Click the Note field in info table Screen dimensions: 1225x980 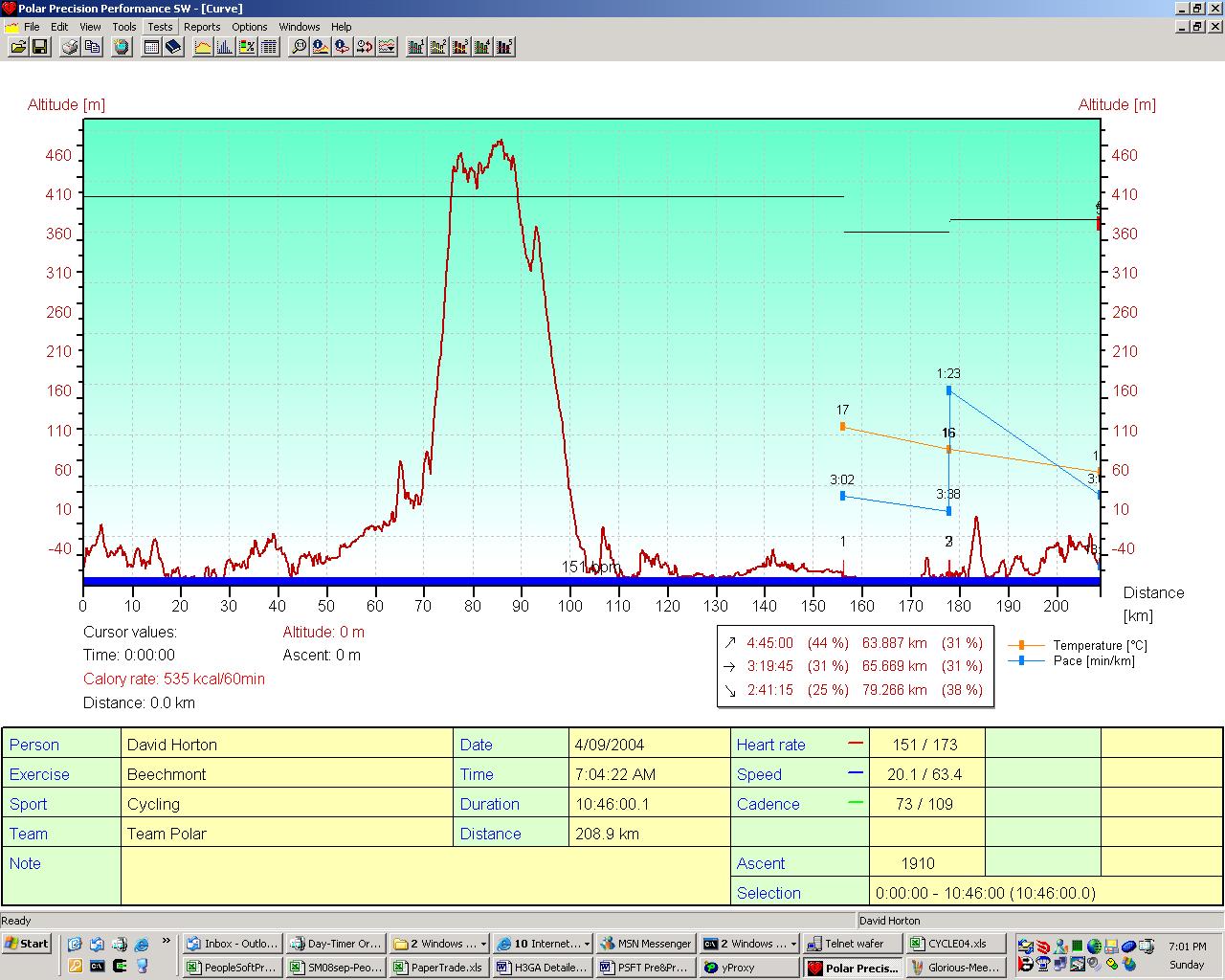click(x=425, y=878)
